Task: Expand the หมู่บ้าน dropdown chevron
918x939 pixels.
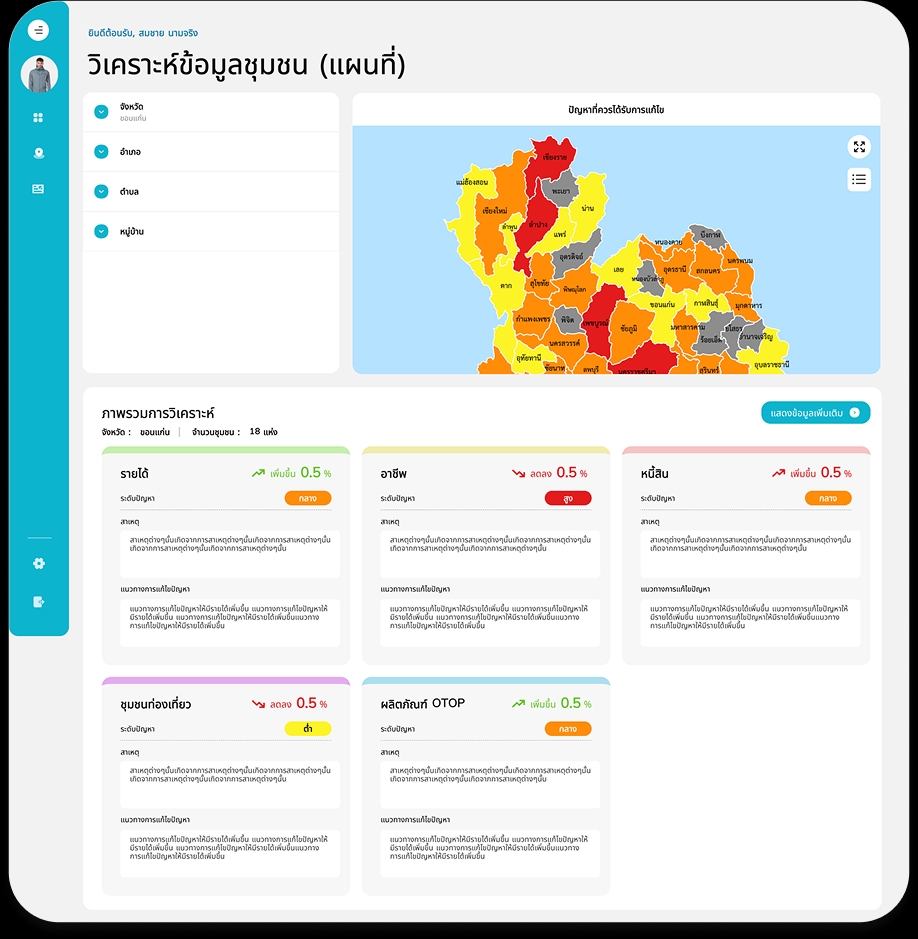Action: click(x=101, y=231)
